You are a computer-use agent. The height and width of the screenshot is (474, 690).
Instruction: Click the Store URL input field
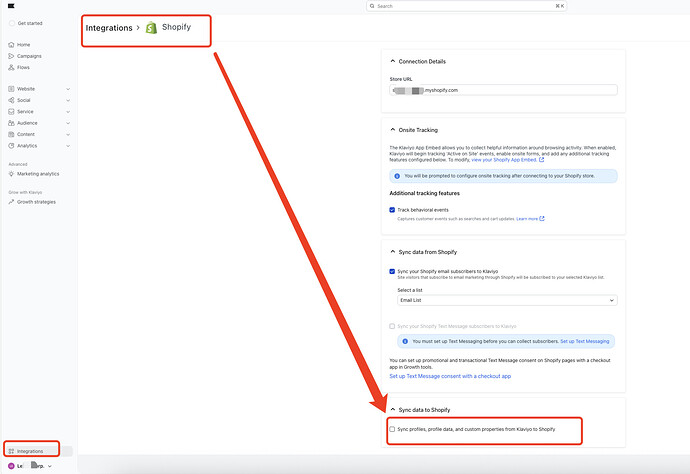(503, 90)
